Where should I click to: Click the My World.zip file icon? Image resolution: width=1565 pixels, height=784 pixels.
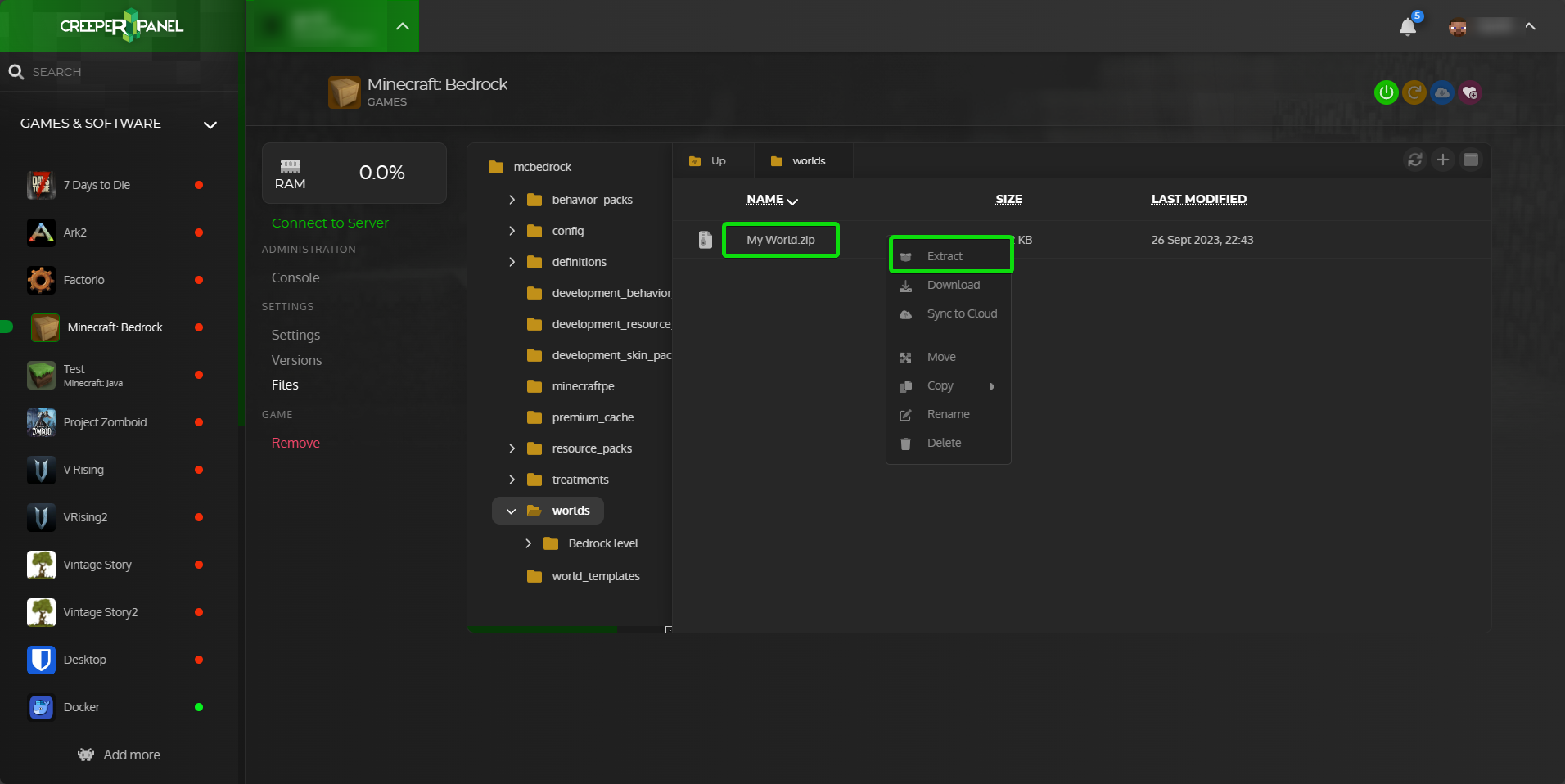click(x=706, y=240)
